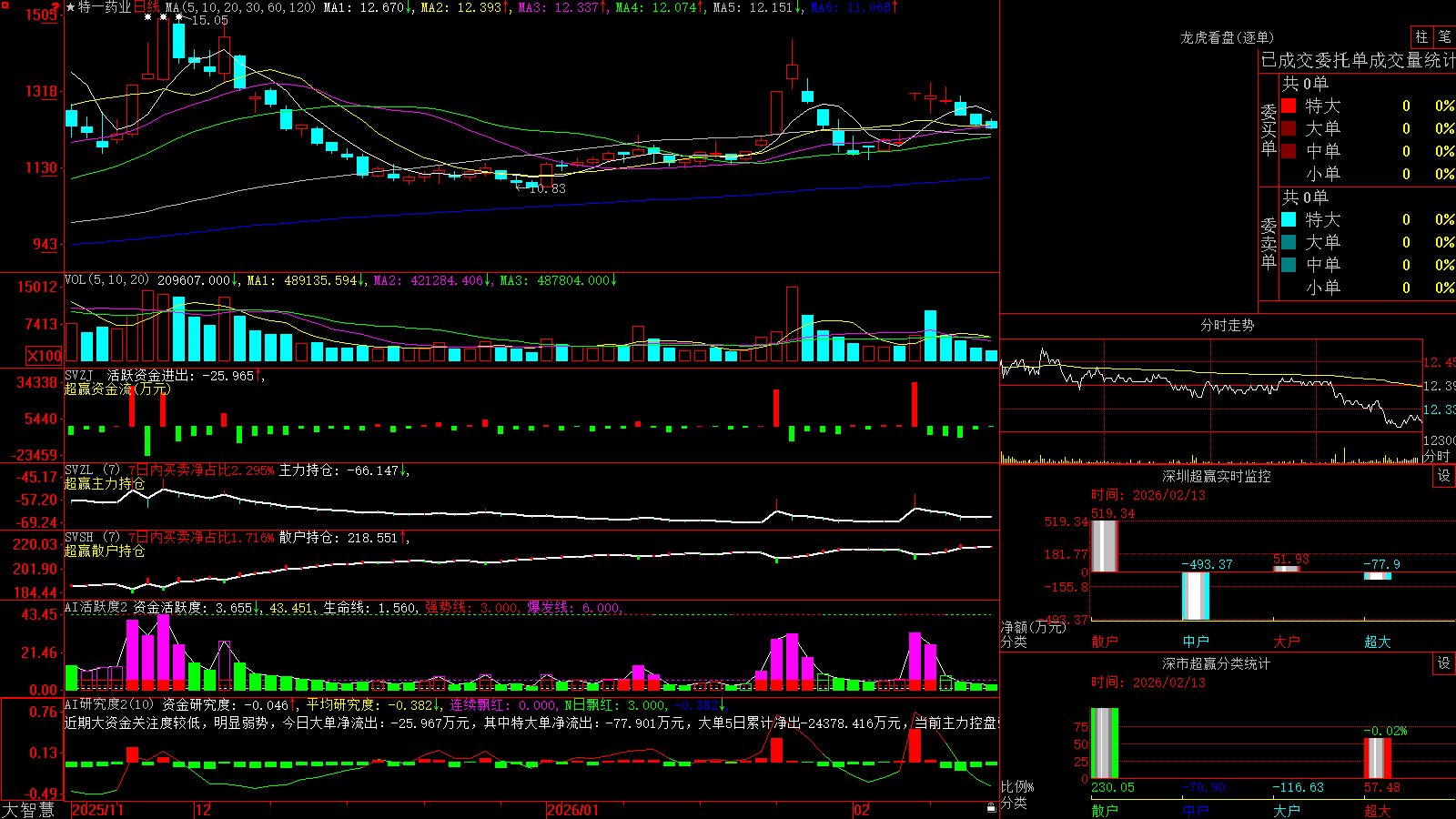This screenshot has width=1456, height=819.
Task: Click the 15.05 high price label
Action: pyautogui.click(x=209, y=20)
